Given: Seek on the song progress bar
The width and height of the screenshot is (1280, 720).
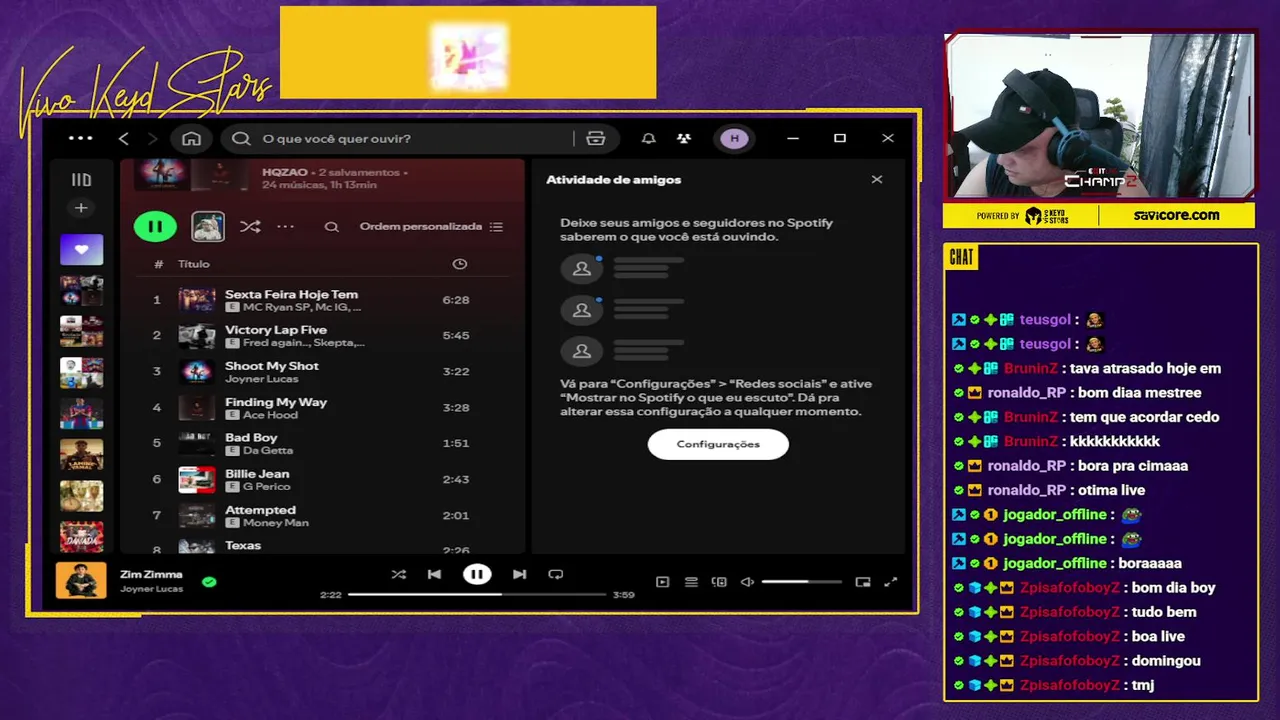Looking at the screenshot, I should click(x=477, y=595).
